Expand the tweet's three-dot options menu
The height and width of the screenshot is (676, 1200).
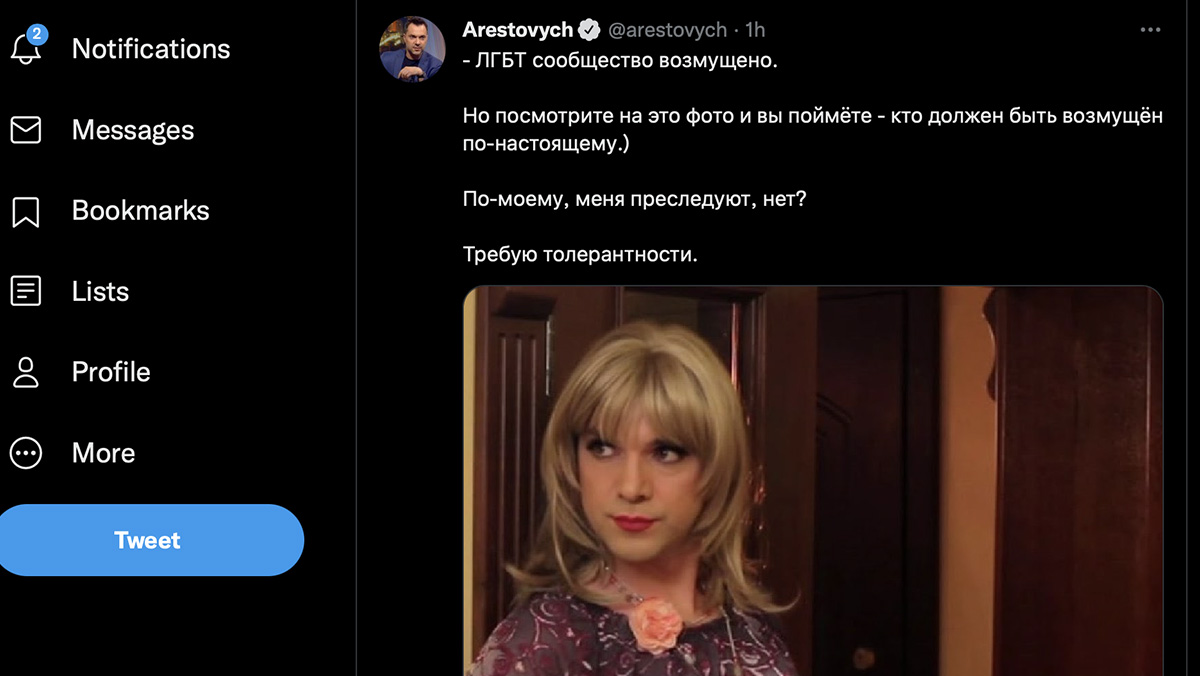[x=1150, y=30]
